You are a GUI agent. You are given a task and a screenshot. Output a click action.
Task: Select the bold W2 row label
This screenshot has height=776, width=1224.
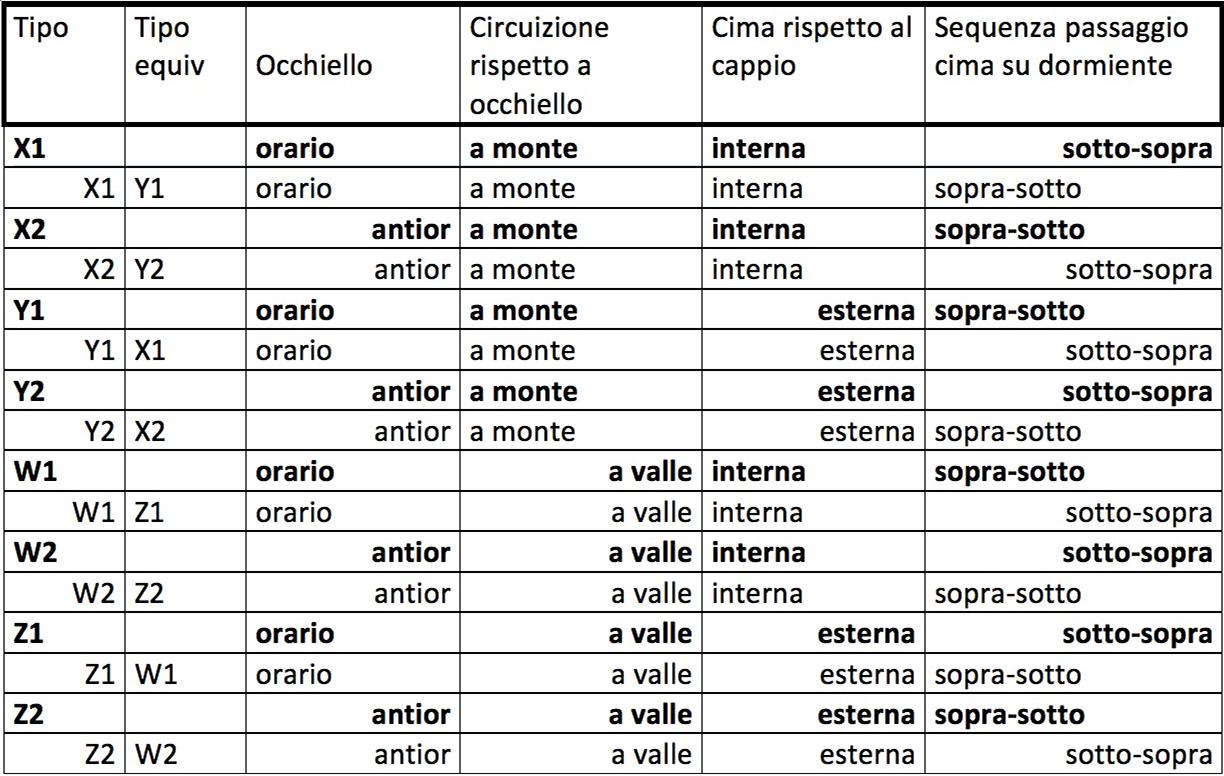[36, 553]
